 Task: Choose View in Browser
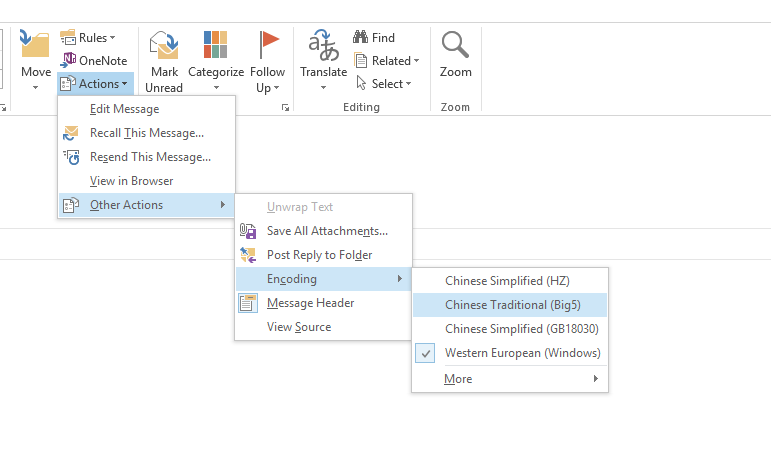click(x=146, y=181)
